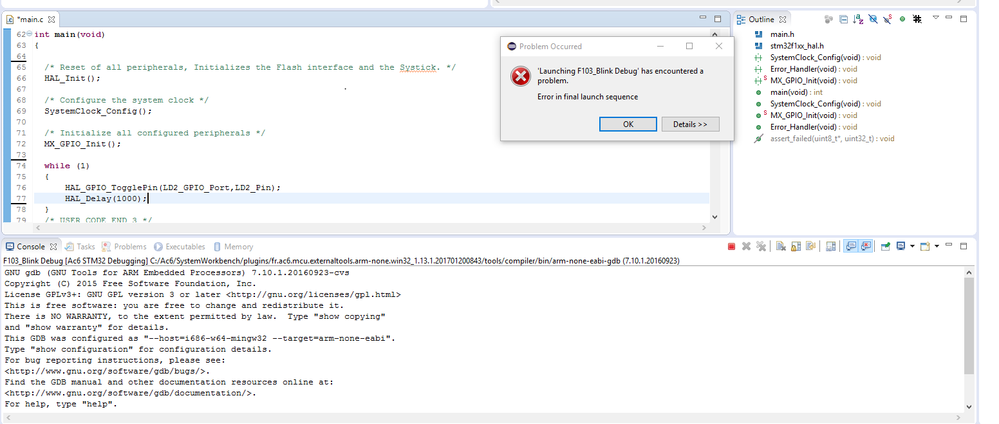This screenshot has width=999, height=424.
Task: Maximize the Outline panel
Action: pos(963,19)
